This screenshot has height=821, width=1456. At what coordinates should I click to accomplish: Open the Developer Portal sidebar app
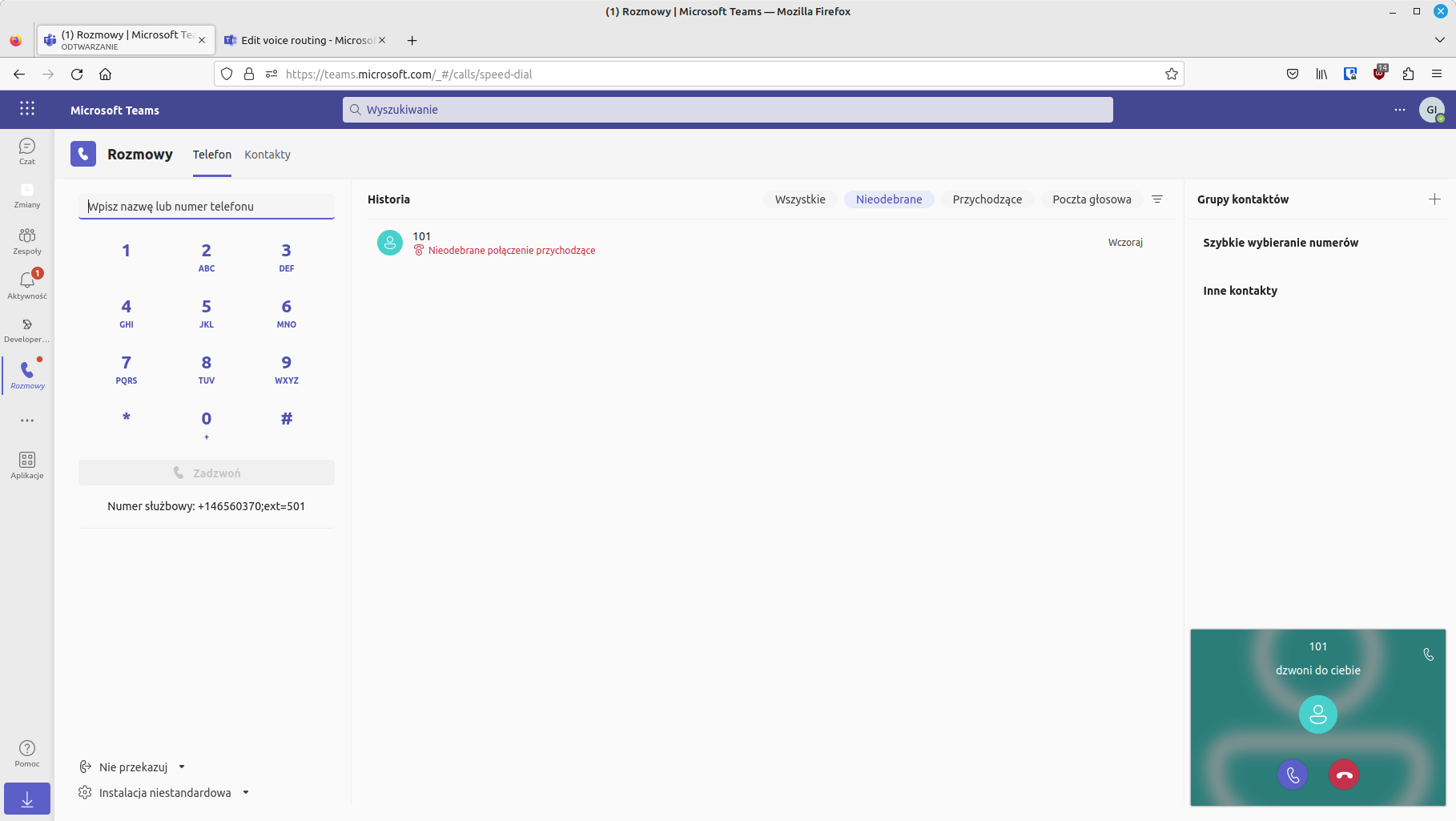coord(27,329)
